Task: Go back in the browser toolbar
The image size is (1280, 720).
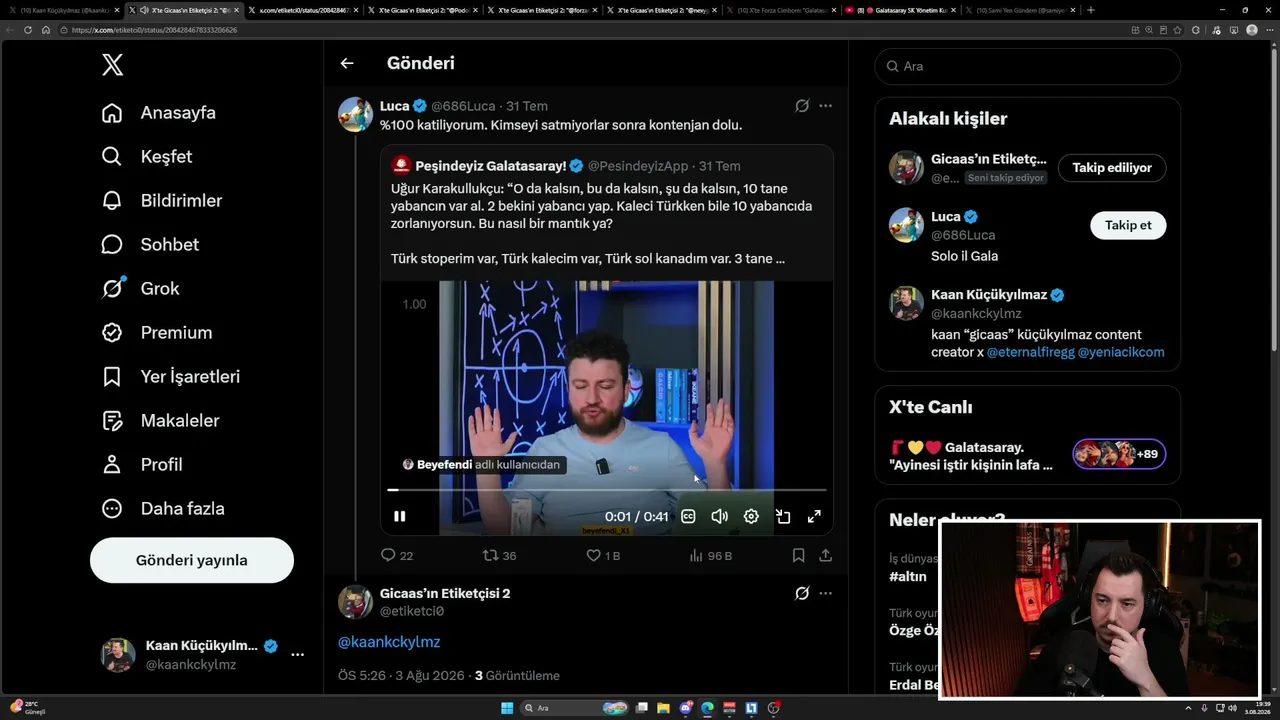Action: pyautogui.click(x=11, y=30)
